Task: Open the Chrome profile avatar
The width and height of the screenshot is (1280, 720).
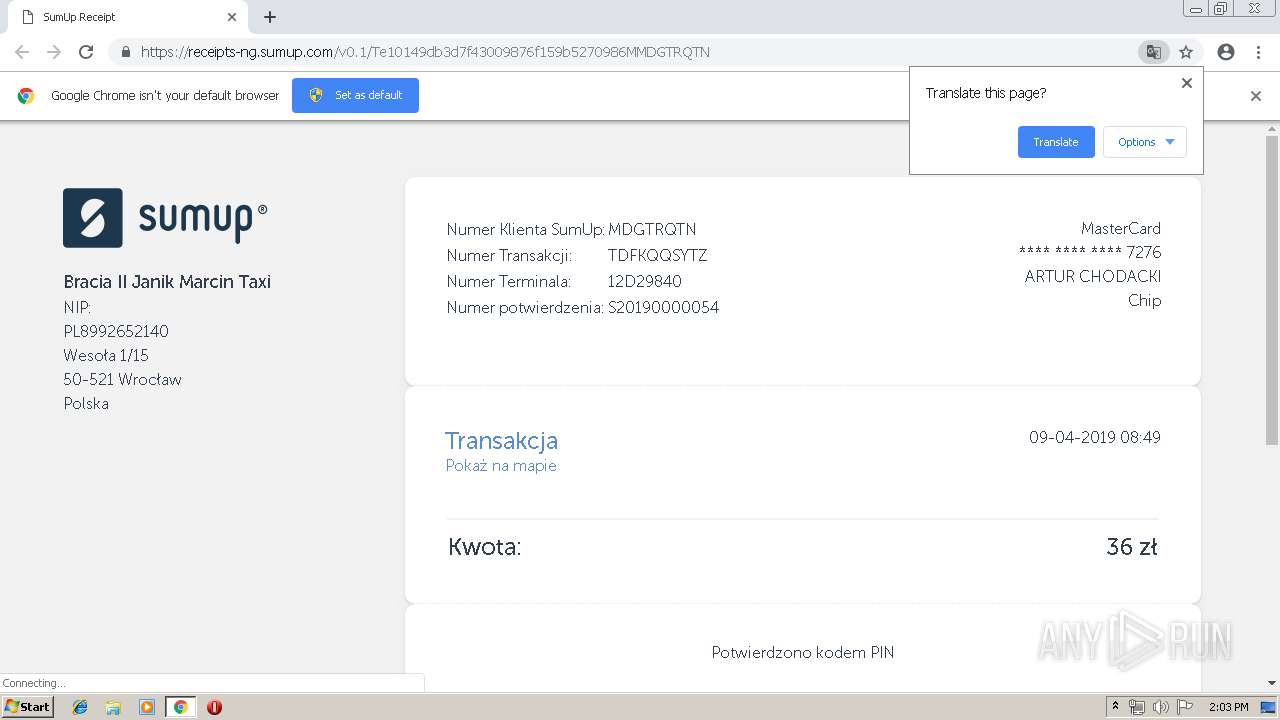Action: pyautogui.click(x=1226, y=52)
